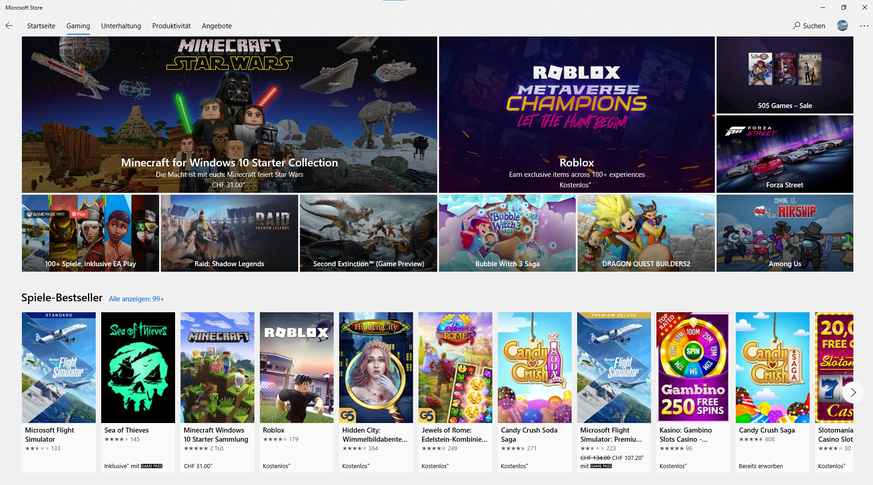This screenshot has height=485, width=873.
Task: Open the Hidden City game card
Action: [x=376, y=392]
